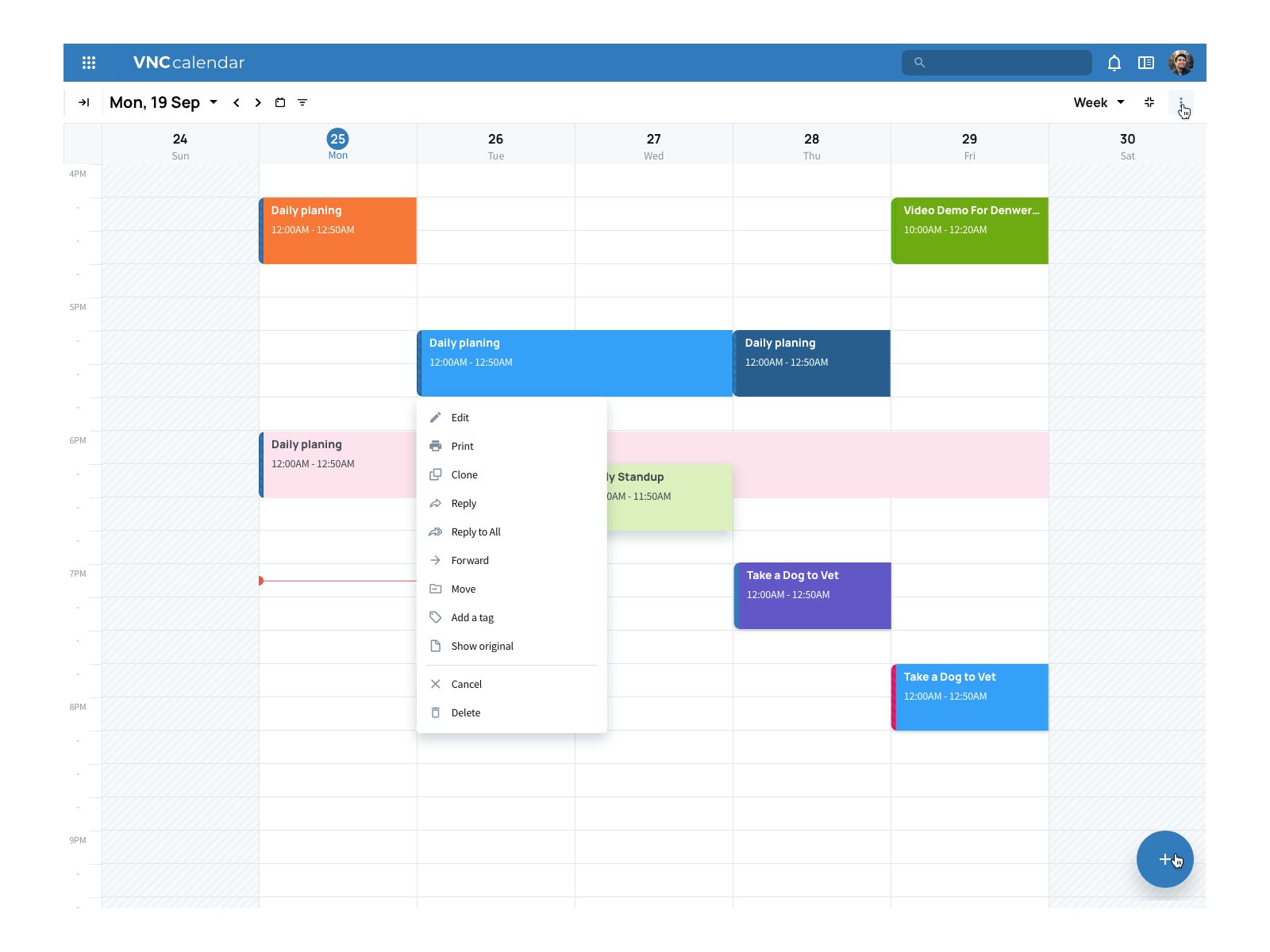Go to next week arrow
This screenshot has height=952, width=1270.
coord(258,102)
